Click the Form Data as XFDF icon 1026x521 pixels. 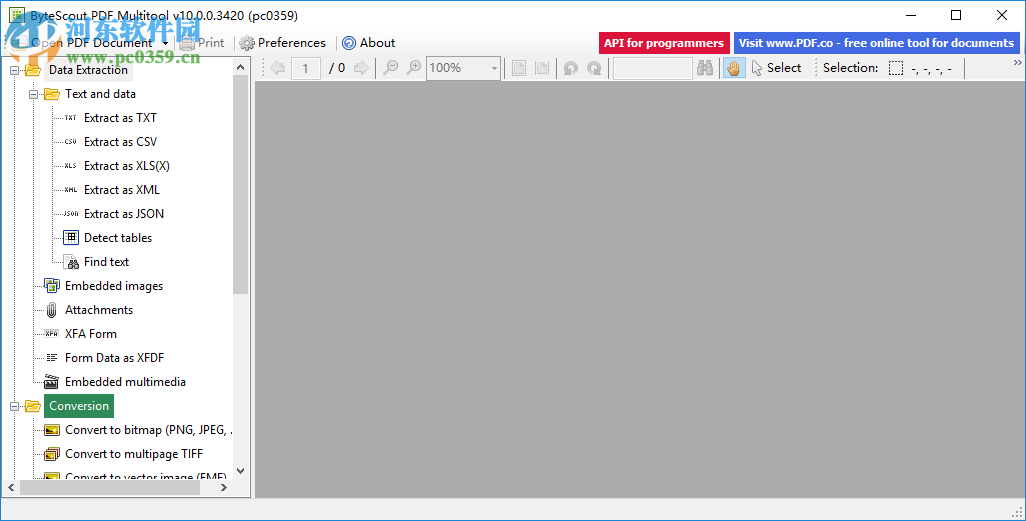tap(52, 358)
